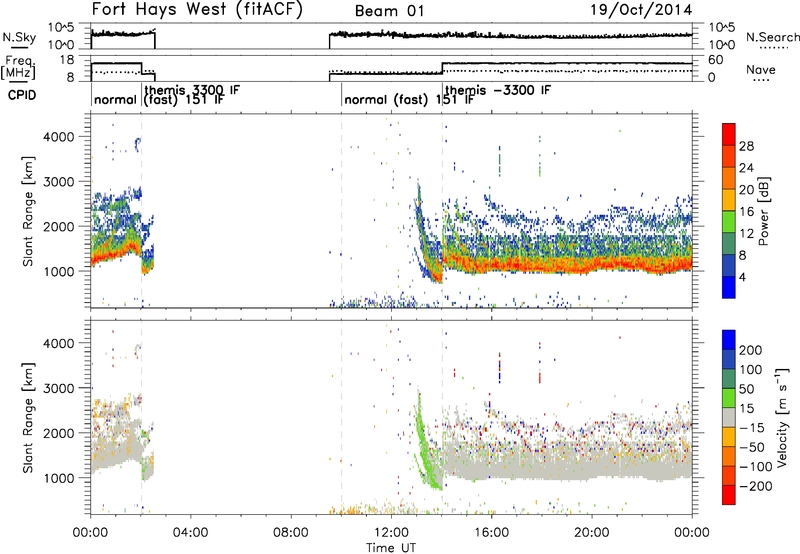Click the '08:00' time axis tick label
The width and height of the screenshot is (800, 554).
(x=291, y=533)
